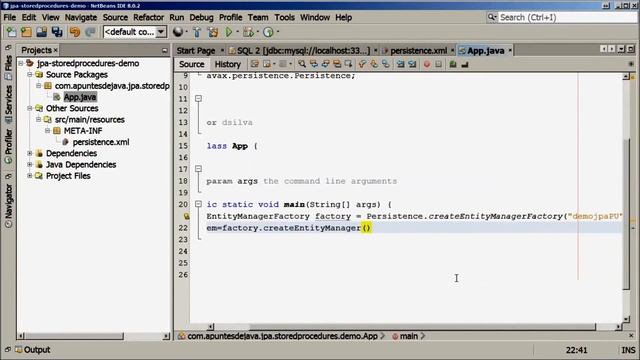Click the Save All toolbar icon
Viewport: 640px width, 360px height.
tap(57, 32)
